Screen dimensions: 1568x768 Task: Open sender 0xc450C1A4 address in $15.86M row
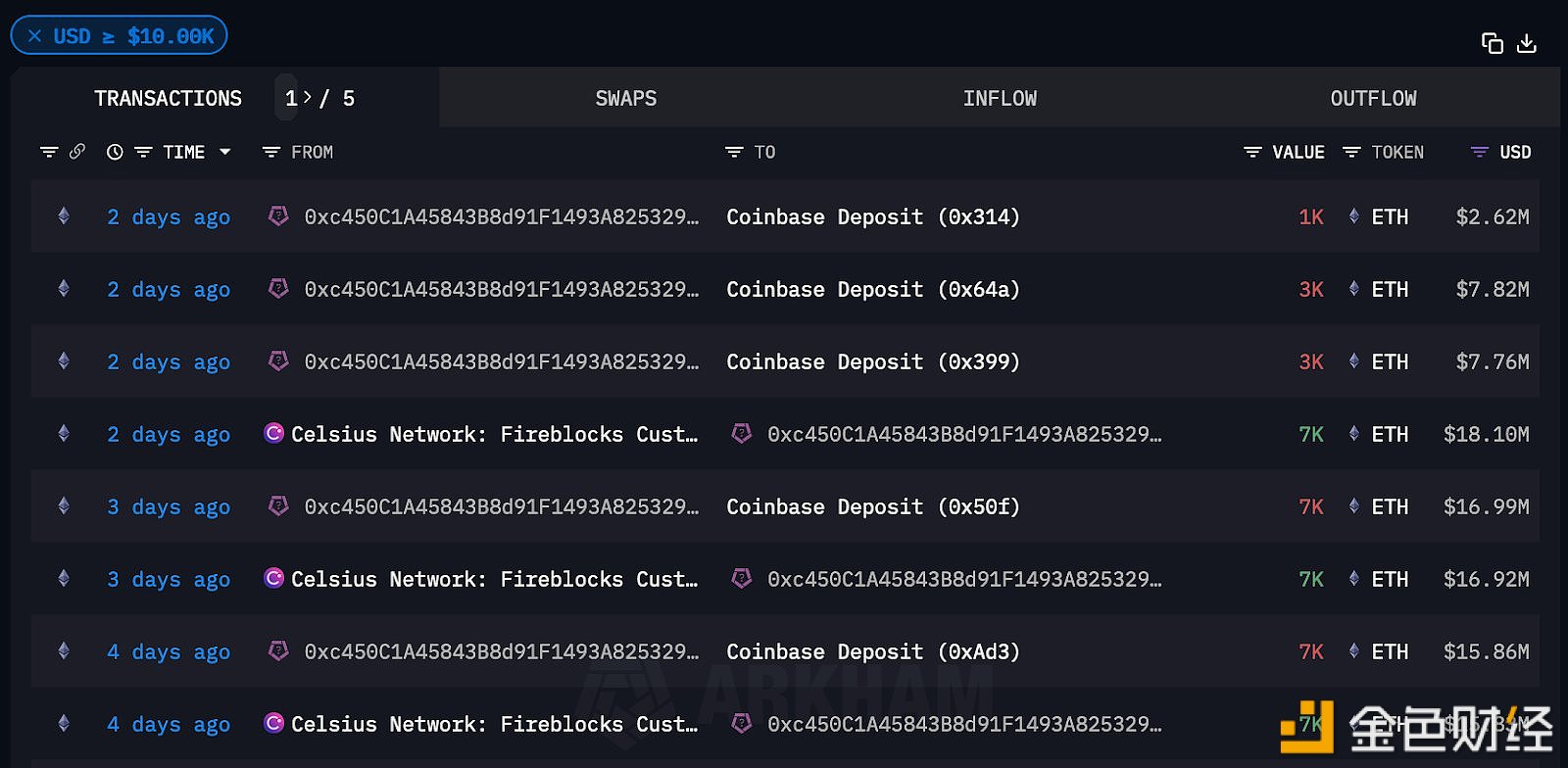tap(502, 651)
